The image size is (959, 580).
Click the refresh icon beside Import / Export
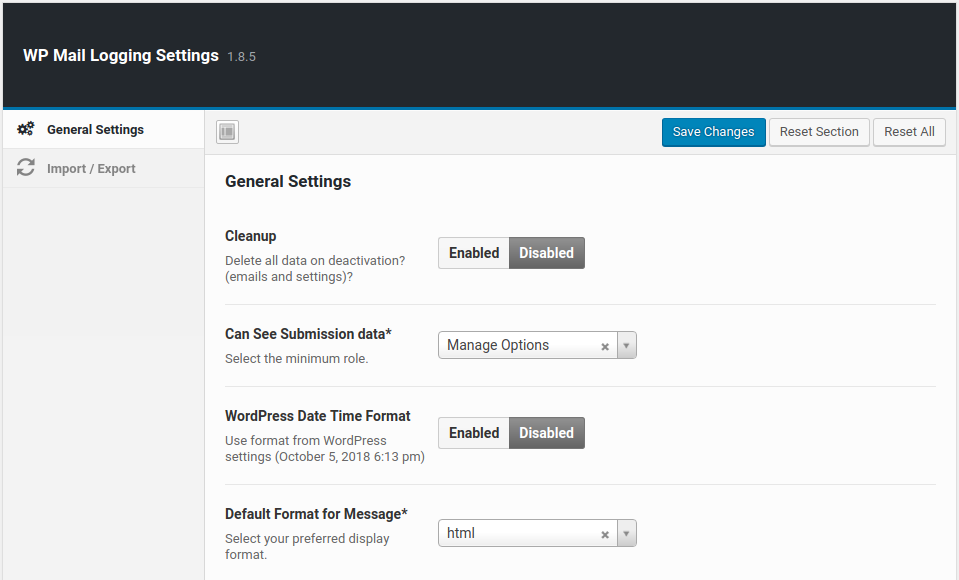click(x=26, y=168)
